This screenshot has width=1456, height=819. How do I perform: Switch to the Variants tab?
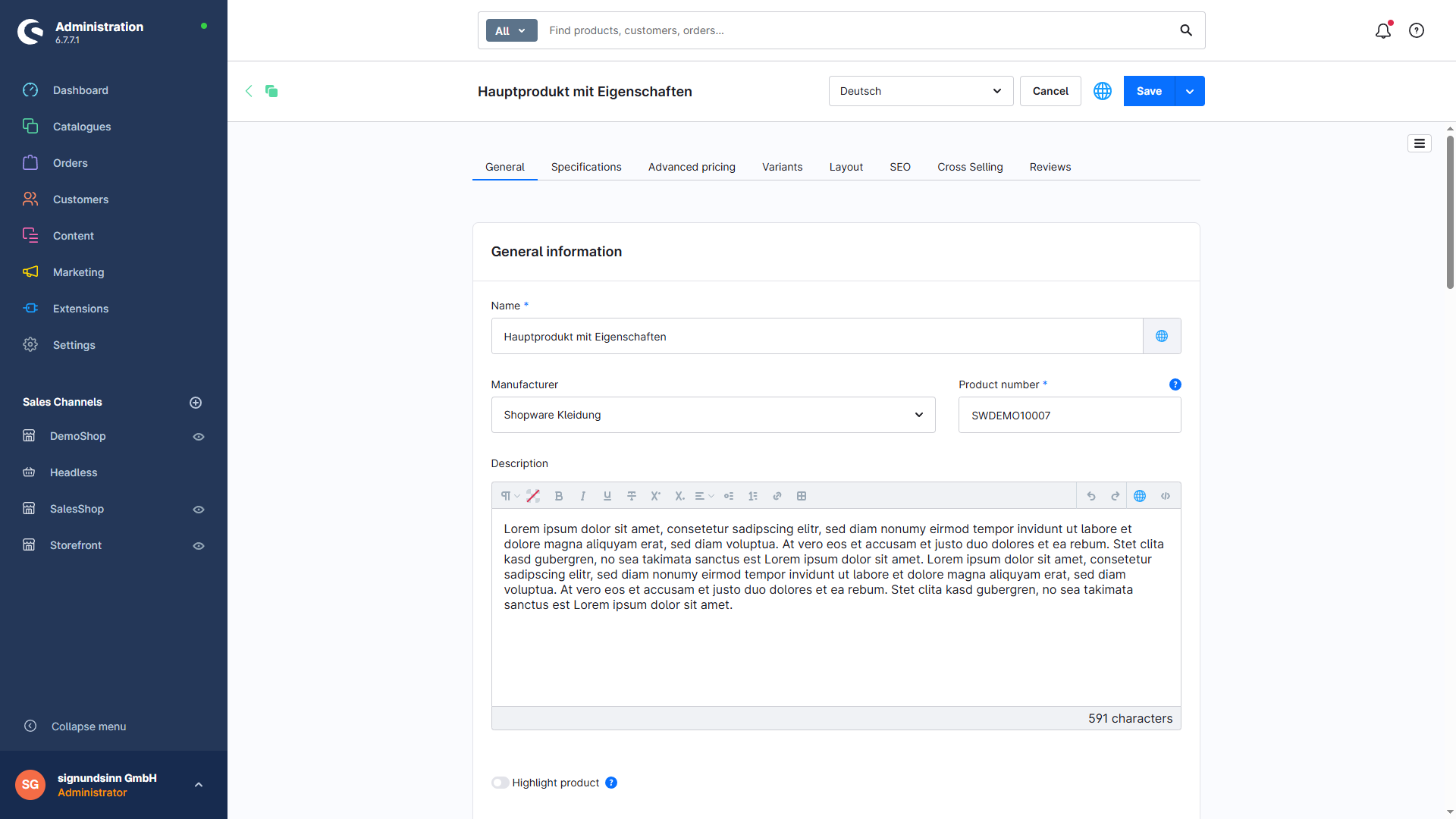pos(782,167)
